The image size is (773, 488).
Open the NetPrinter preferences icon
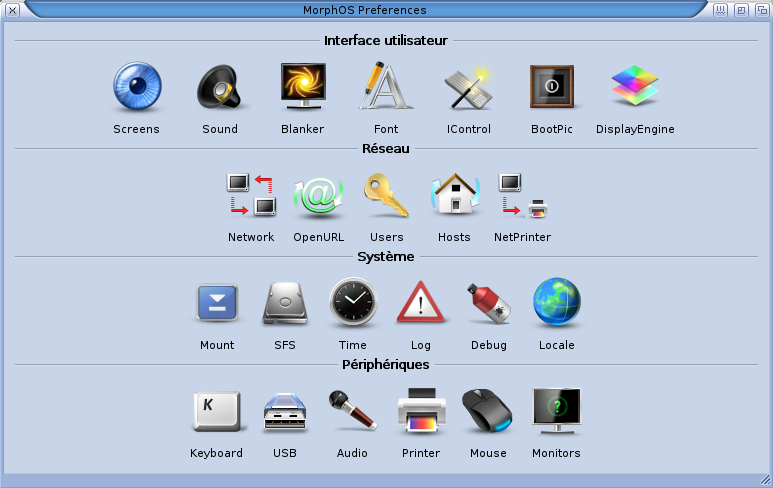tap(523, 195)
